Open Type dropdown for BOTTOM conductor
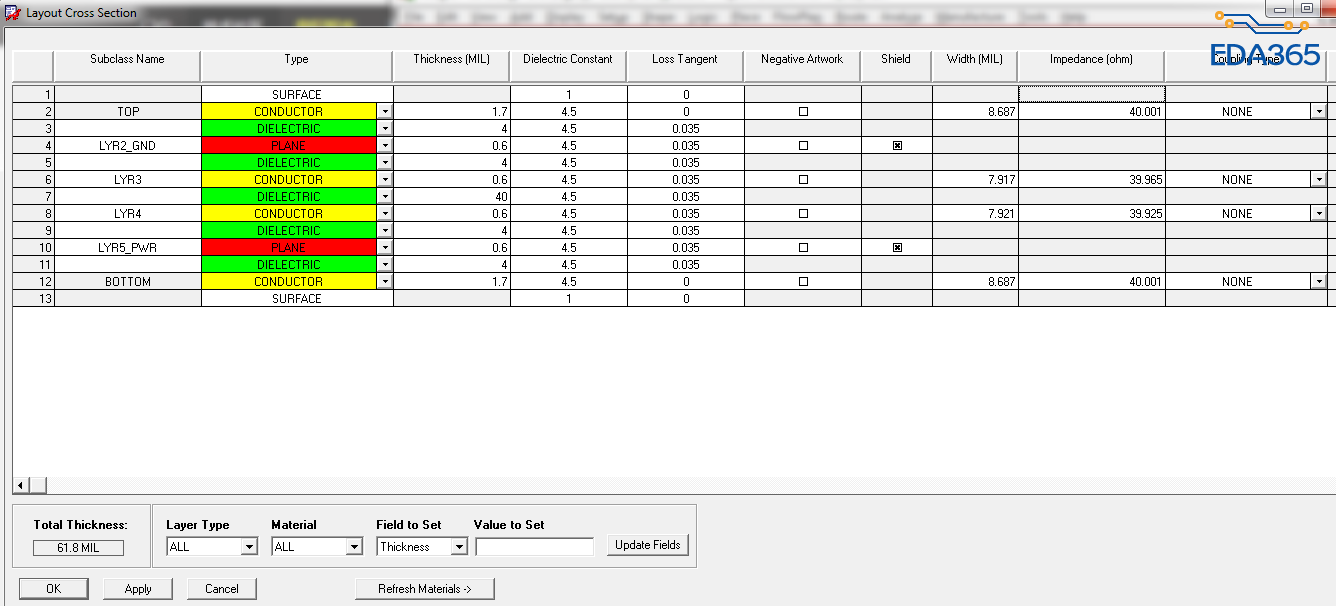 [385, 282]
